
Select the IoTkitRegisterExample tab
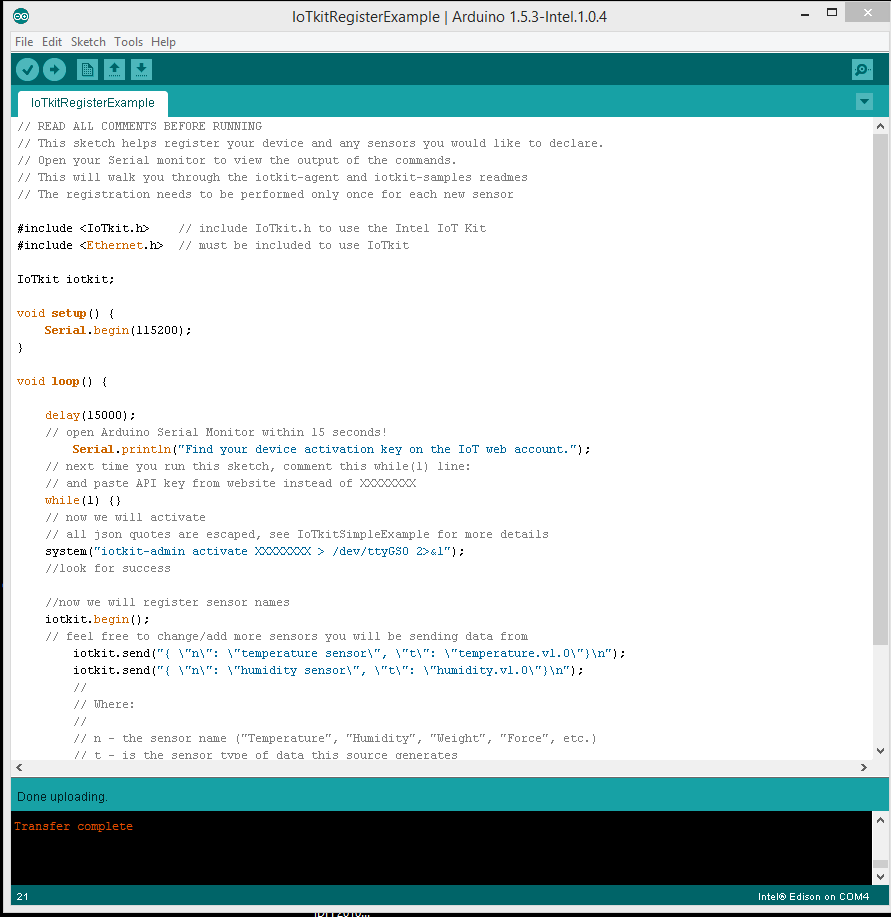[x=93, y=103]
